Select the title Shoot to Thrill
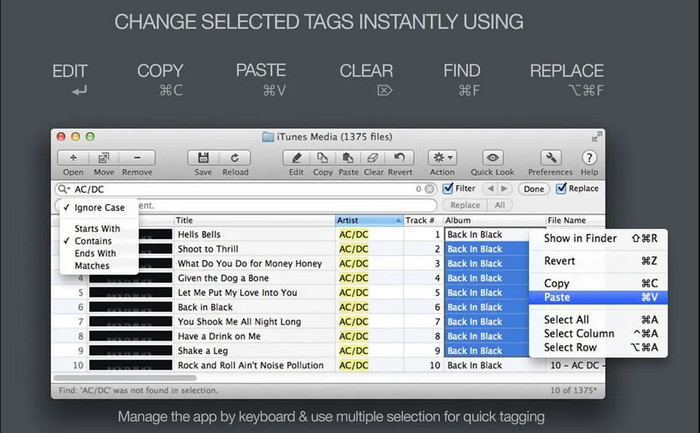700x433 pixels. click(x=208, y=249)
